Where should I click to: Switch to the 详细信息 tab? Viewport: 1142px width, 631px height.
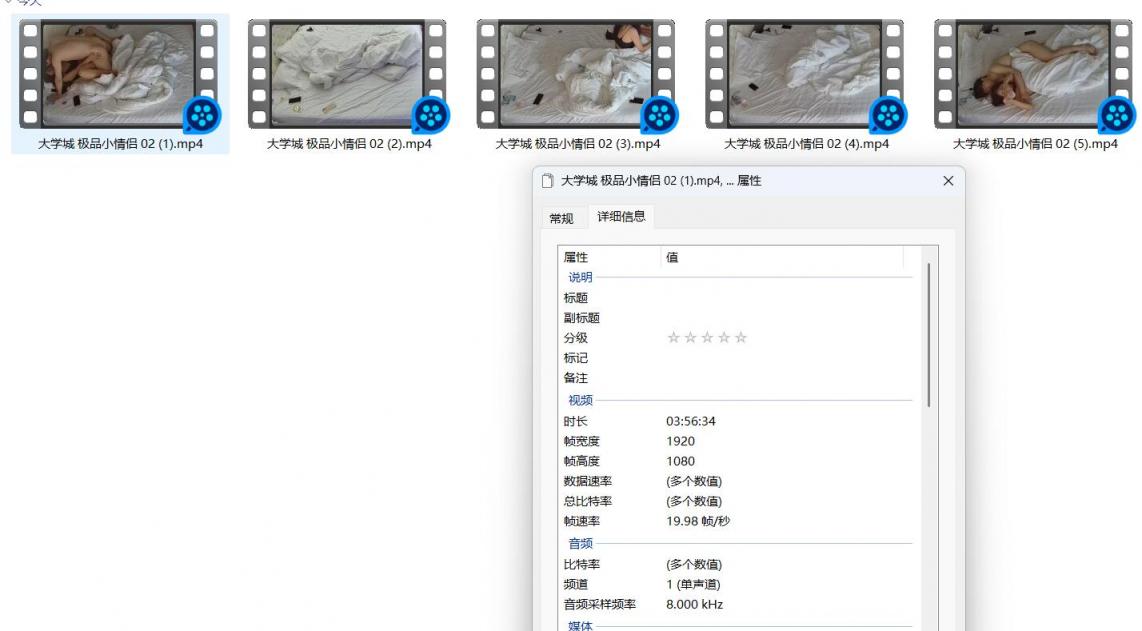pos(621,216)
